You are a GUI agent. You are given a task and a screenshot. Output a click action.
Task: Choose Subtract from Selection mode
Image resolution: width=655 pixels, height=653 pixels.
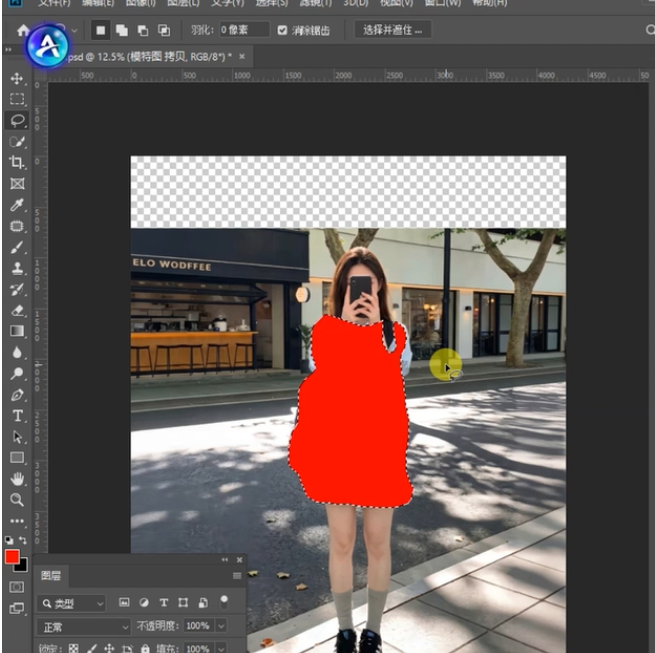tap(143, 30)
